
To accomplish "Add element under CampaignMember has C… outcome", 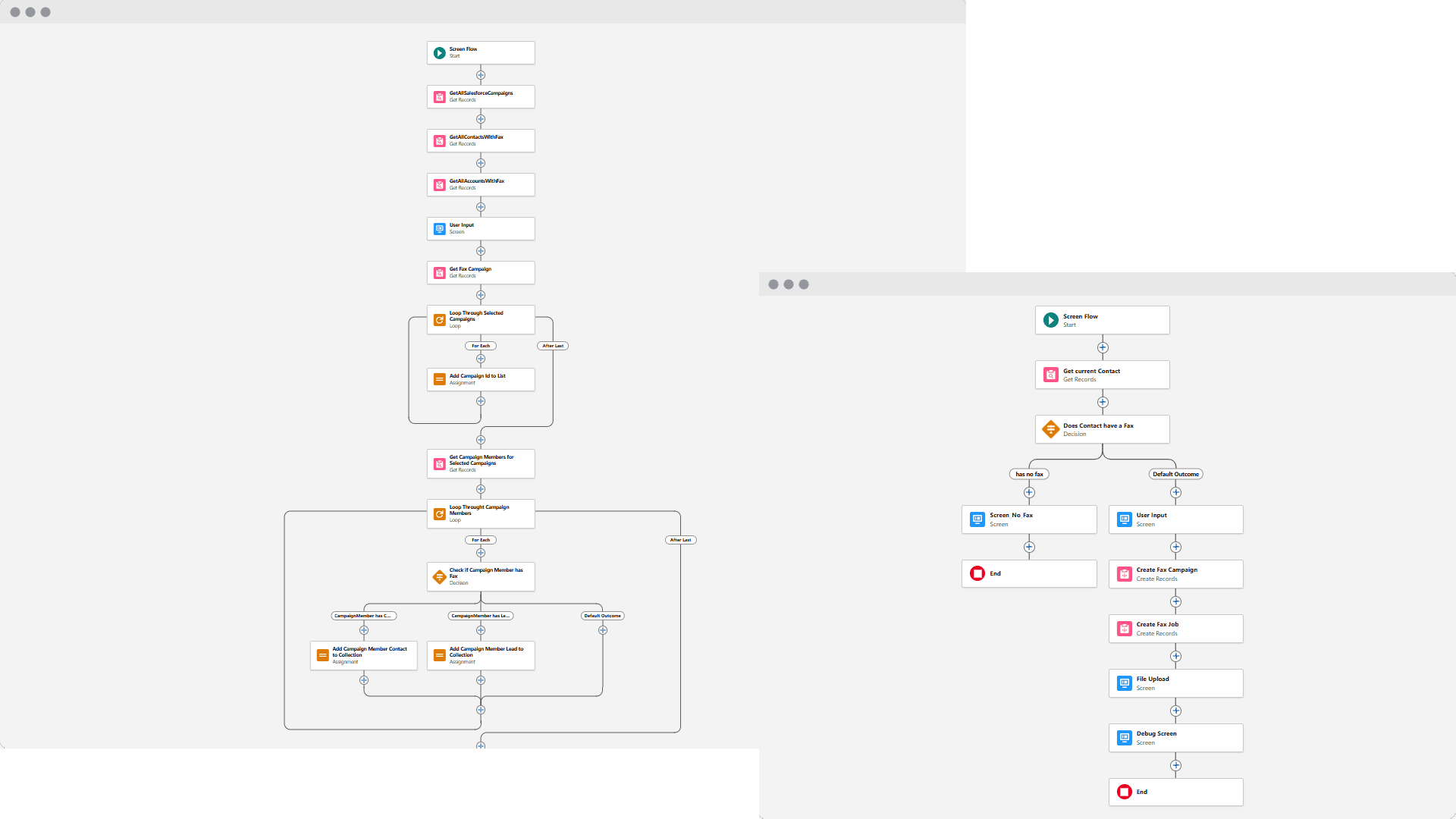I will click(364, 630).
